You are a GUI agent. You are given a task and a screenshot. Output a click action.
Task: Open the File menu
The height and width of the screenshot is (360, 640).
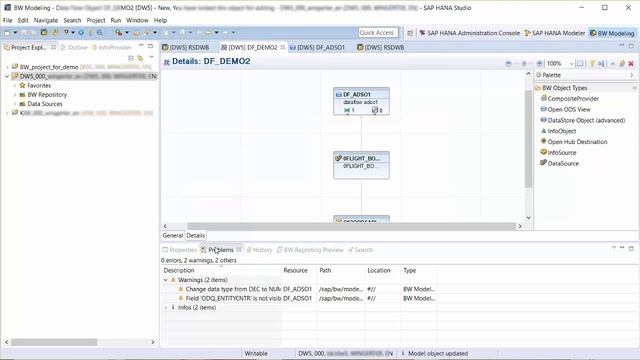coord(7,20)
